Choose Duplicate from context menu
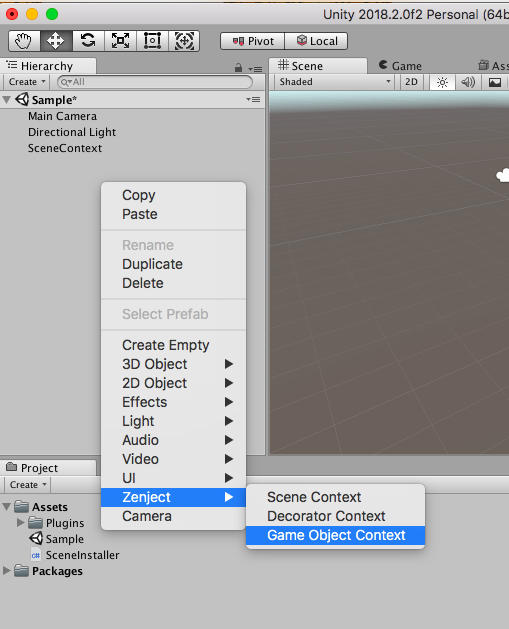Screen dimensions: 509x629 pyautogui.click(x=173, y=264)
